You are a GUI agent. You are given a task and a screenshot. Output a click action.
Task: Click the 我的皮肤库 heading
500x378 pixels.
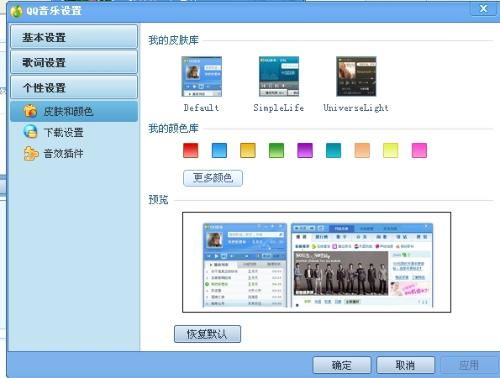click(x=173, y=40)
